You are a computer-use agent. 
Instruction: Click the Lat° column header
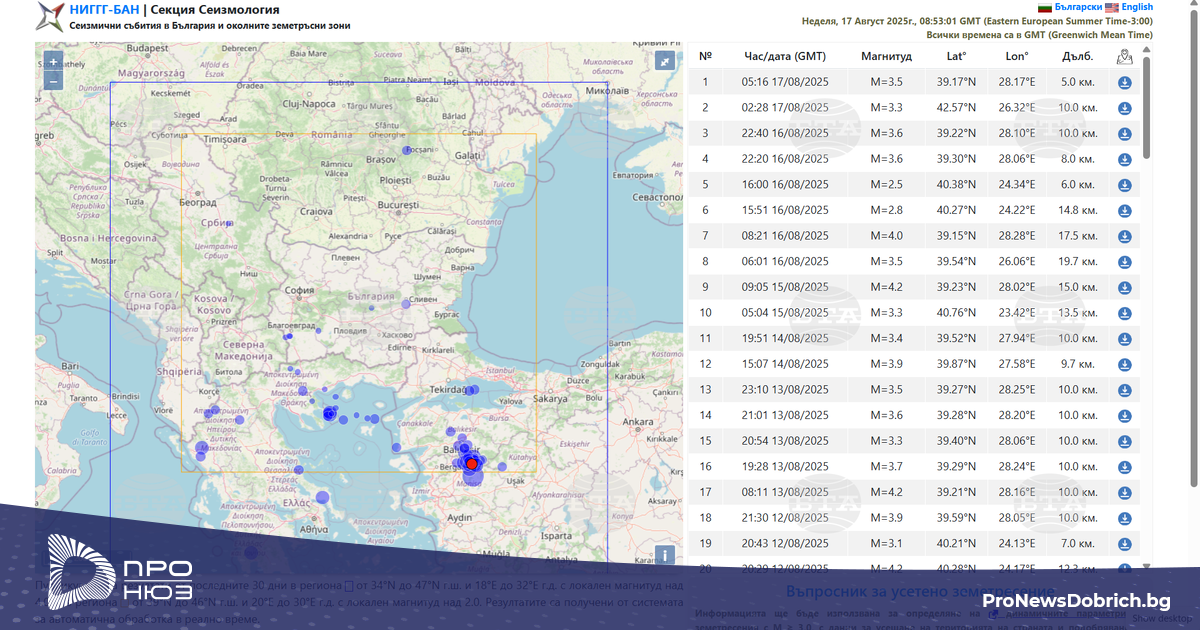(956, 57)
